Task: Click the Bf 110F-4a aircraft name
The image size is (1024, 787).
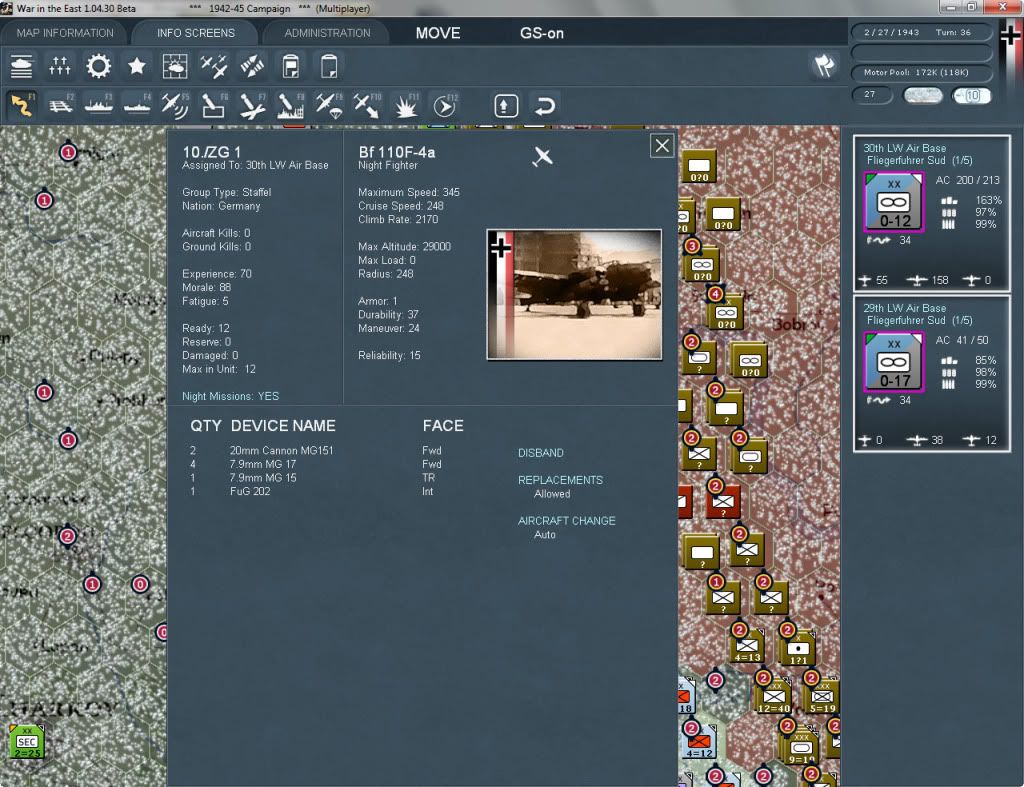Action: pyautogui.click(x=396, y=152)
